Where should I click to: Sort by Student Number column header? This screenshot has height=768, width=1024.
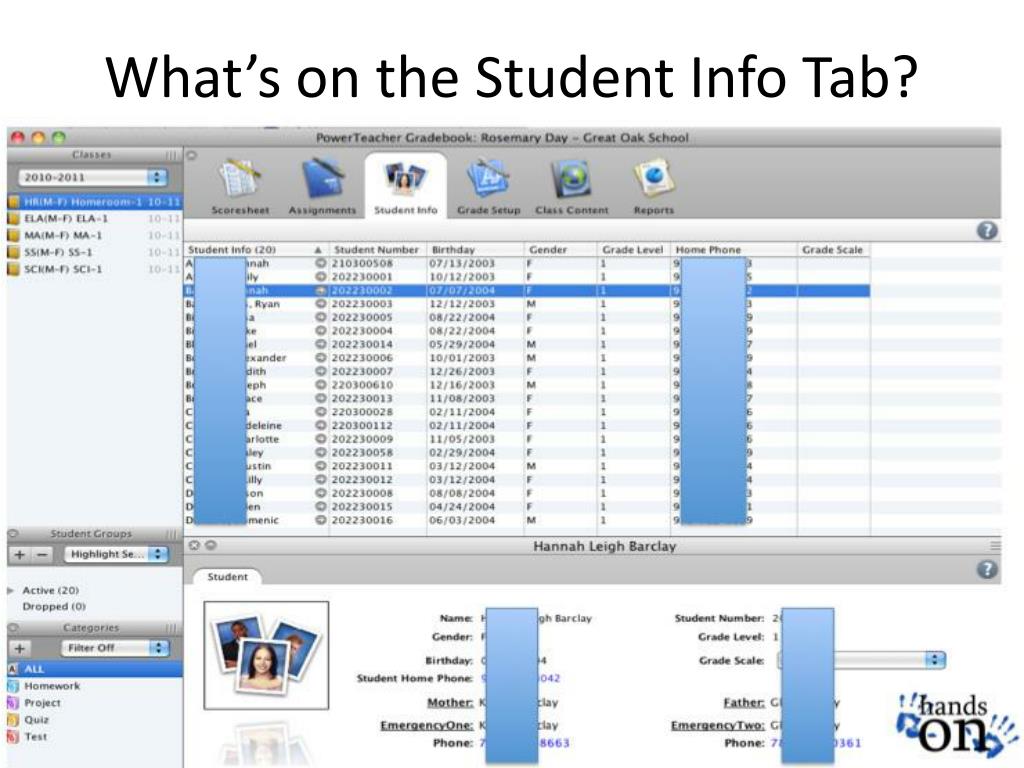tap(377, 249)
